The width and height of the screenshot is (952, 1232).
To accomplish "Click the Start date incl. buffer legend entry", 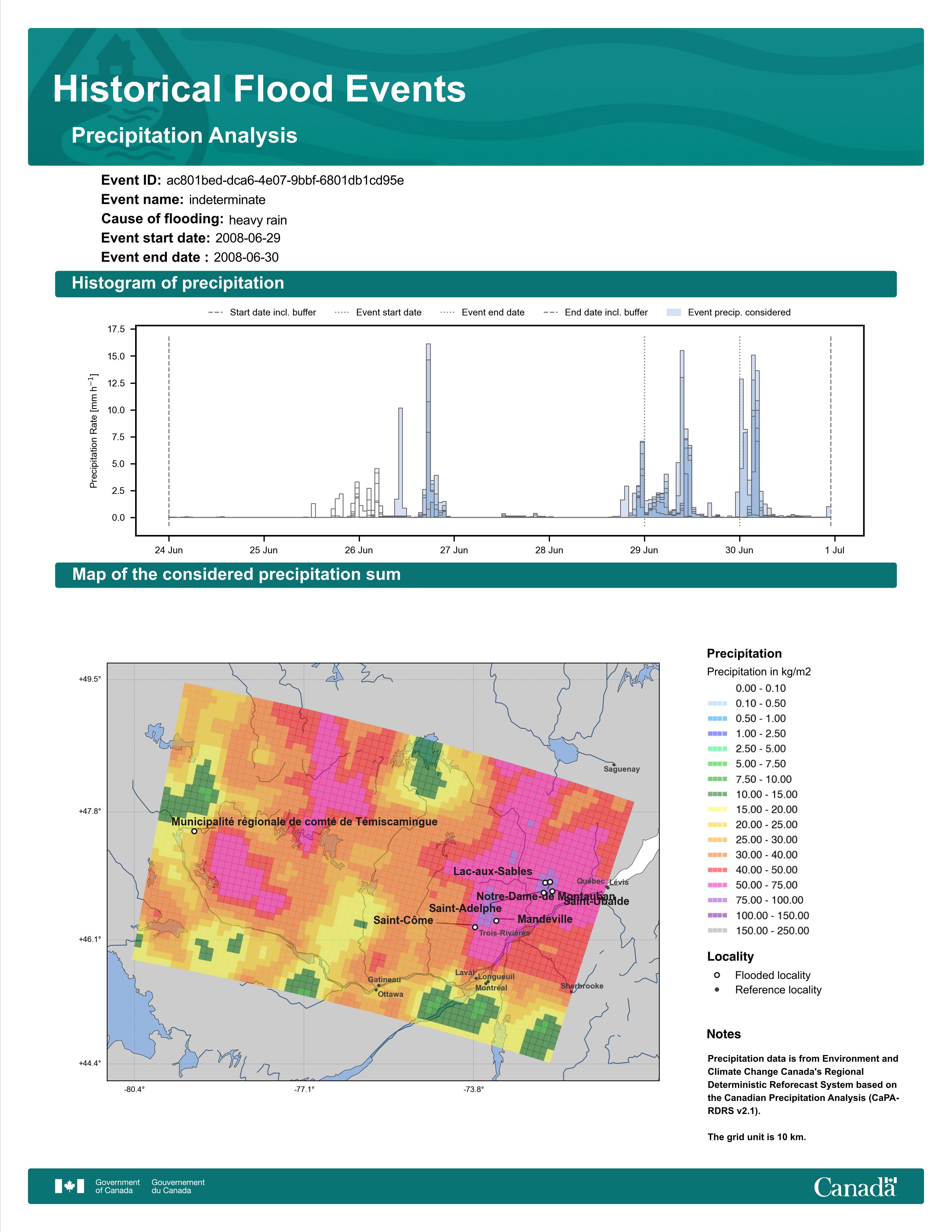I will point(262,312).
